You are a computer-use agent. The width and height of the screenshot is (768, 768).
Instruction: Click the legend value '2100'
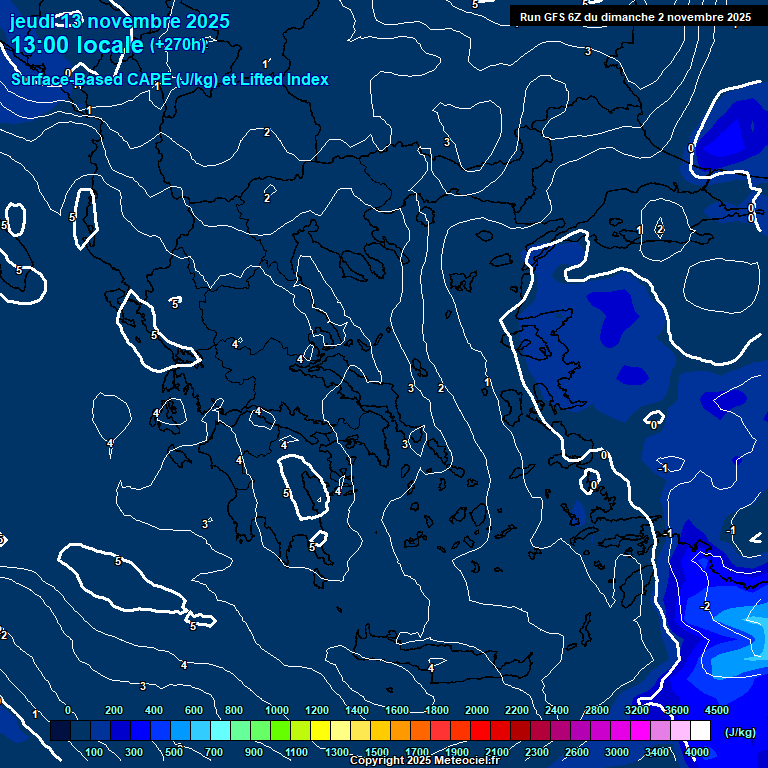pyautogui.click(x=497, y=752)
